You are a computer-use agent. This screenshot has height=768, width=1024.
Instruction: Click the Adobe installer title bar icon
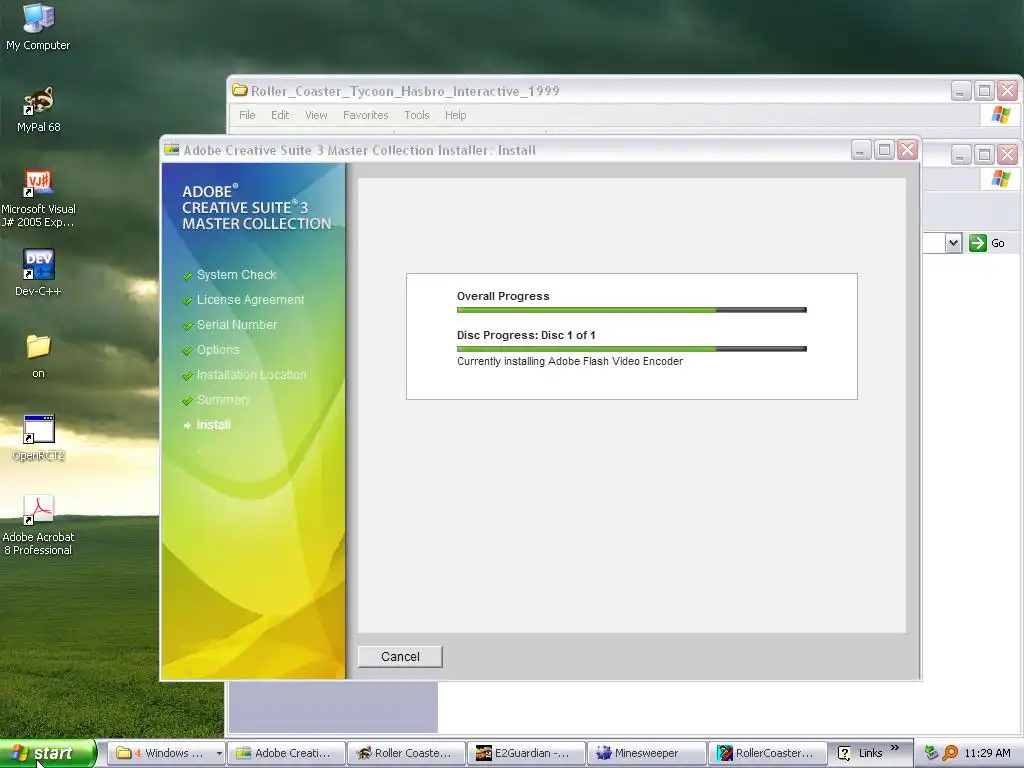click(x=172, y=150)
